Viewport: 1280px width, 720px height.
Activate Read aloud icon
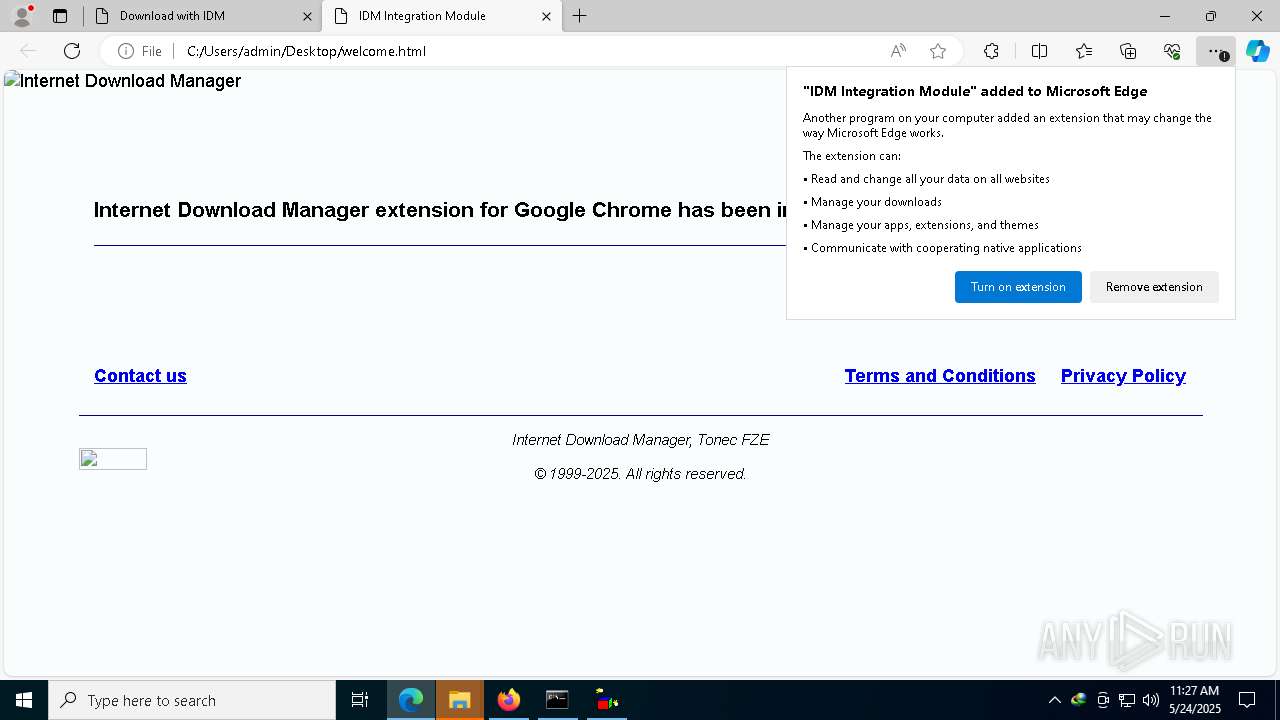(898, 51)
